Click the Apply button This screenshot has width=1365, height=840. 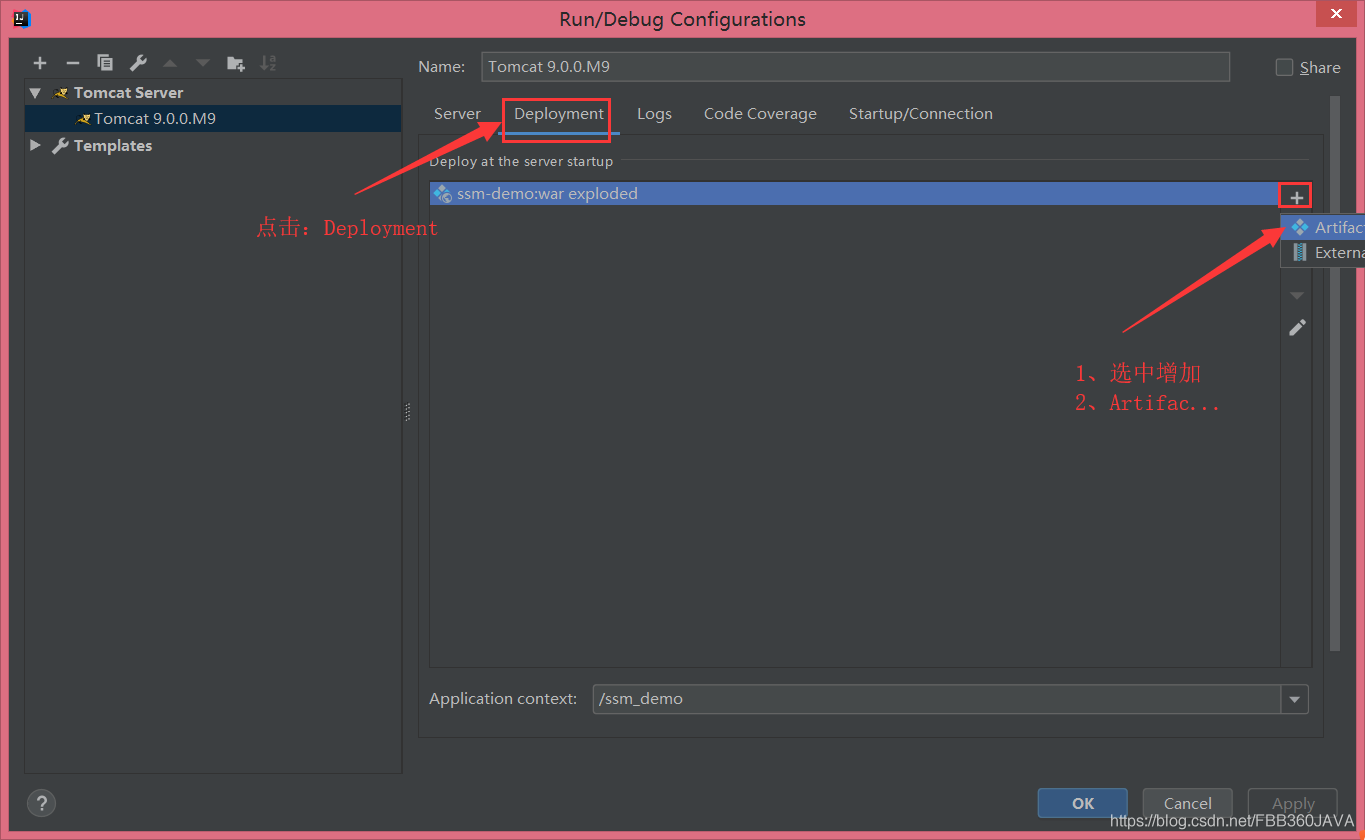tap(1293, 803)
